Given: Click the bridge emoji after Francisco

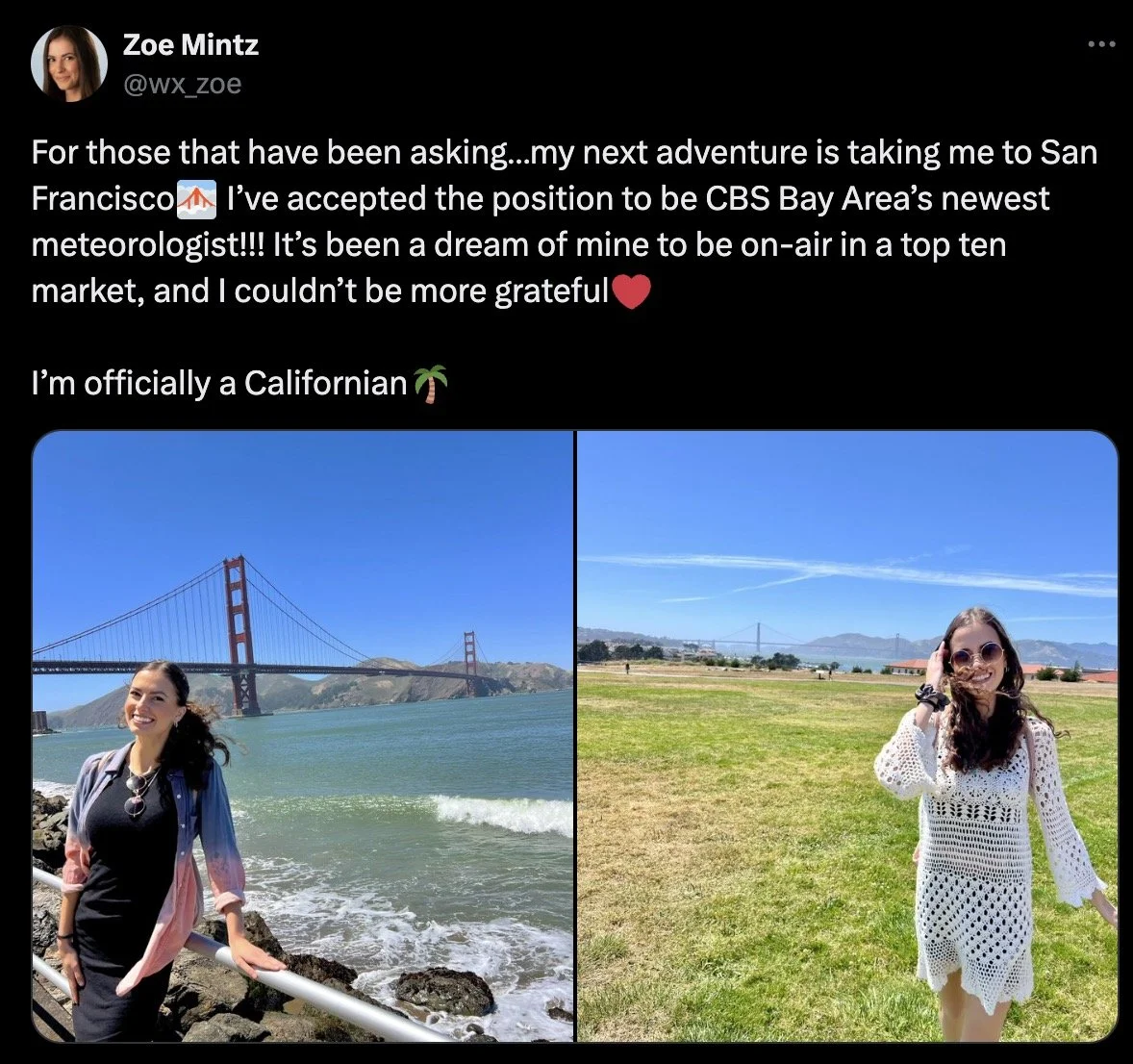Looking at the screenshot, I should pos(196,200).
